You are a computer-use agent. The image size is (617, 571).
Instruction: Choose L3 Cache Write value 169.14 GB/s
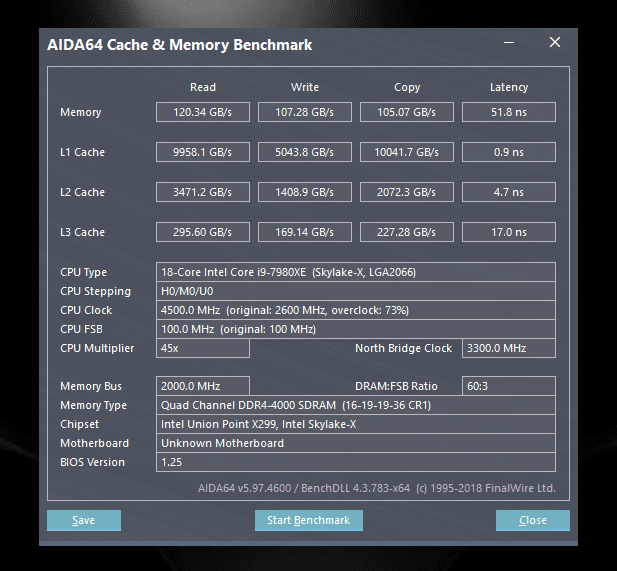pyautogui.click(x=305, y=232)
